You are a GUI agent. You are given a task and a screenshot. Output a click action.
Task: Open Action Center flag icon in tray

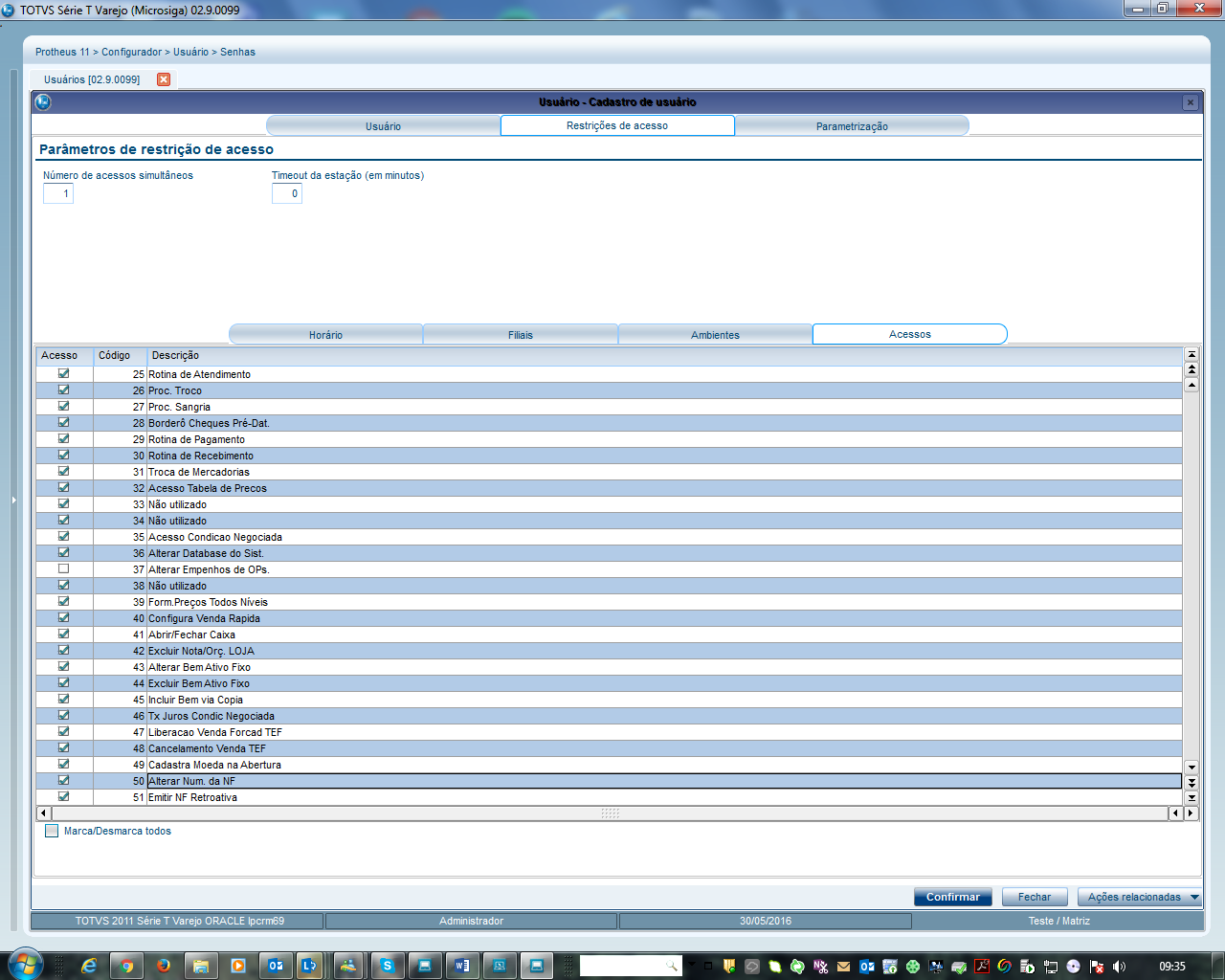point(1097,967)
